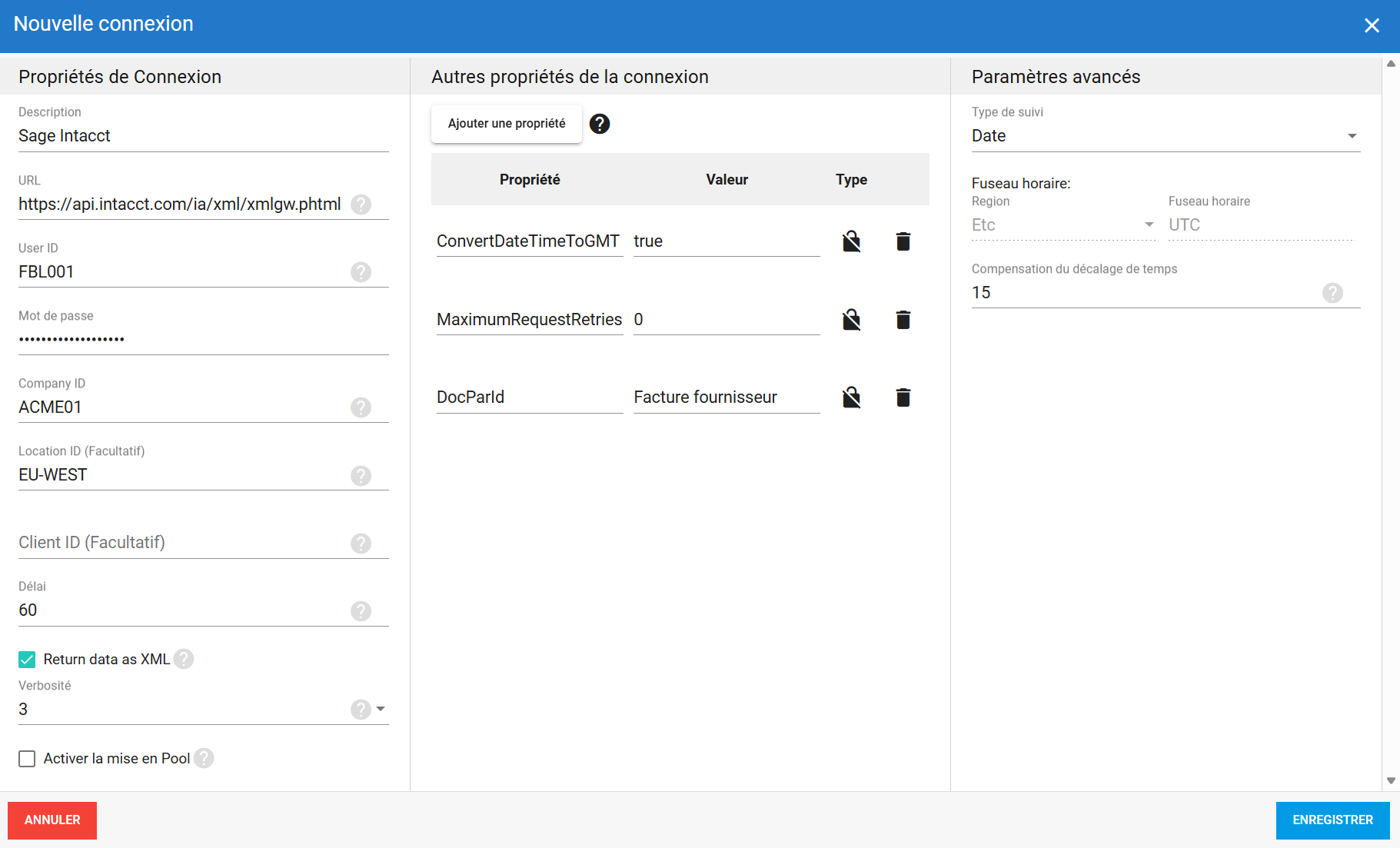The width and height of the screenshot is (1400, 848).
Task: Click the Description field with Sage Intacct
Action: pos(204,136)
